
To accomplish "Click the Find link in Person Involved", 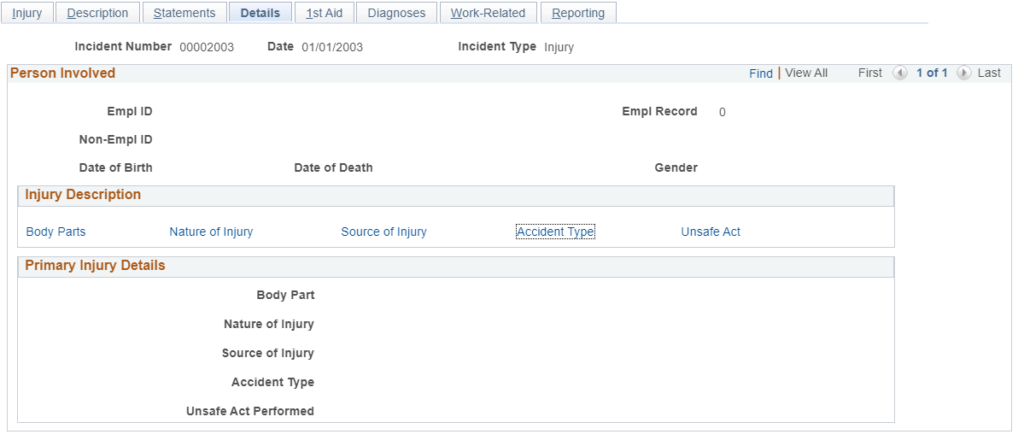I will point(761,73).
